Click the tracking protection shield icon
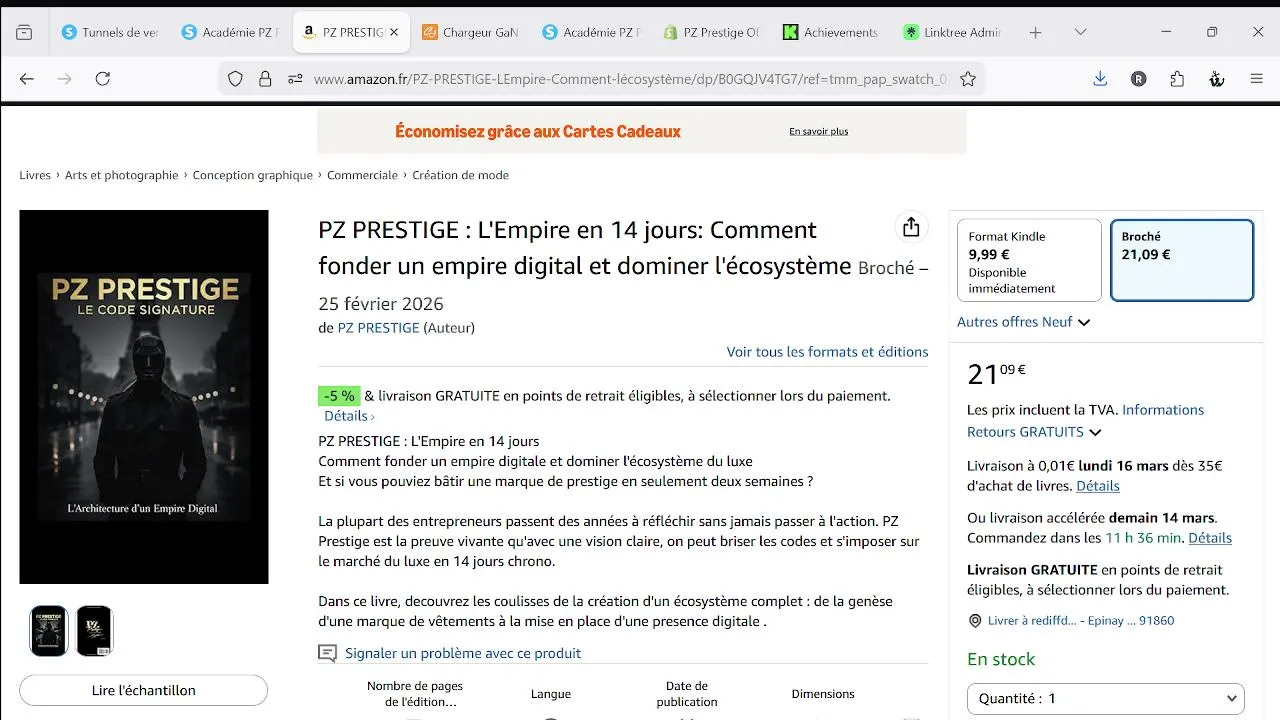Viewport: 1280px width, 720px height. tap(235, 79)
